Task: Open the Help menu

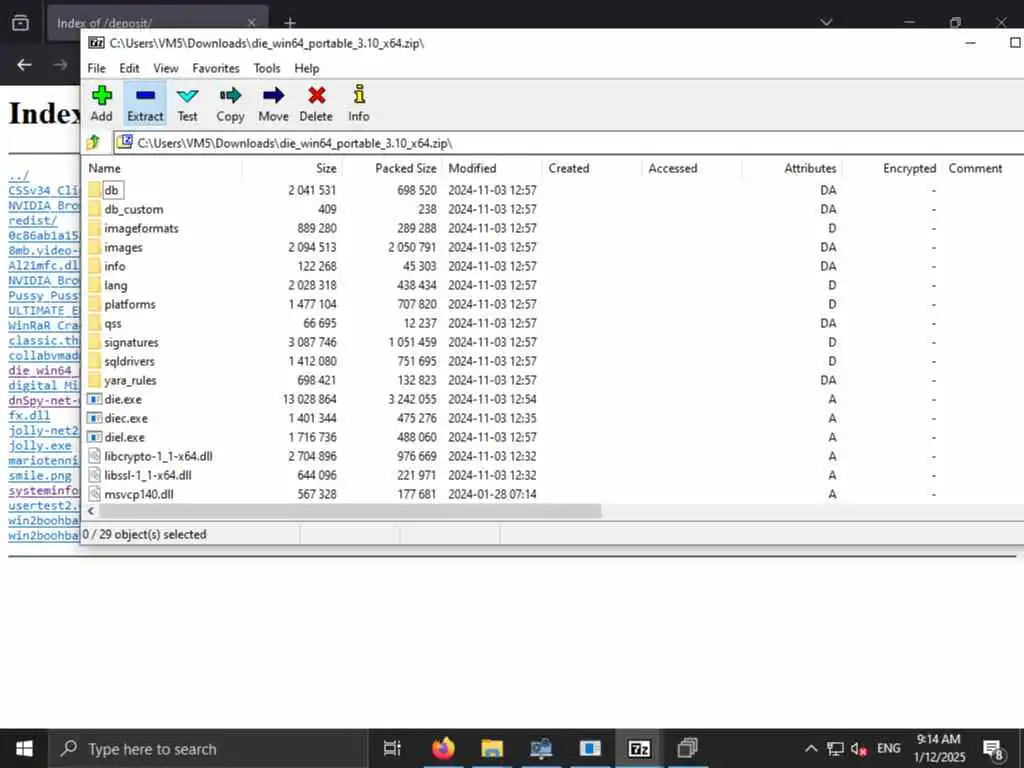Action: tap(306, 68)
